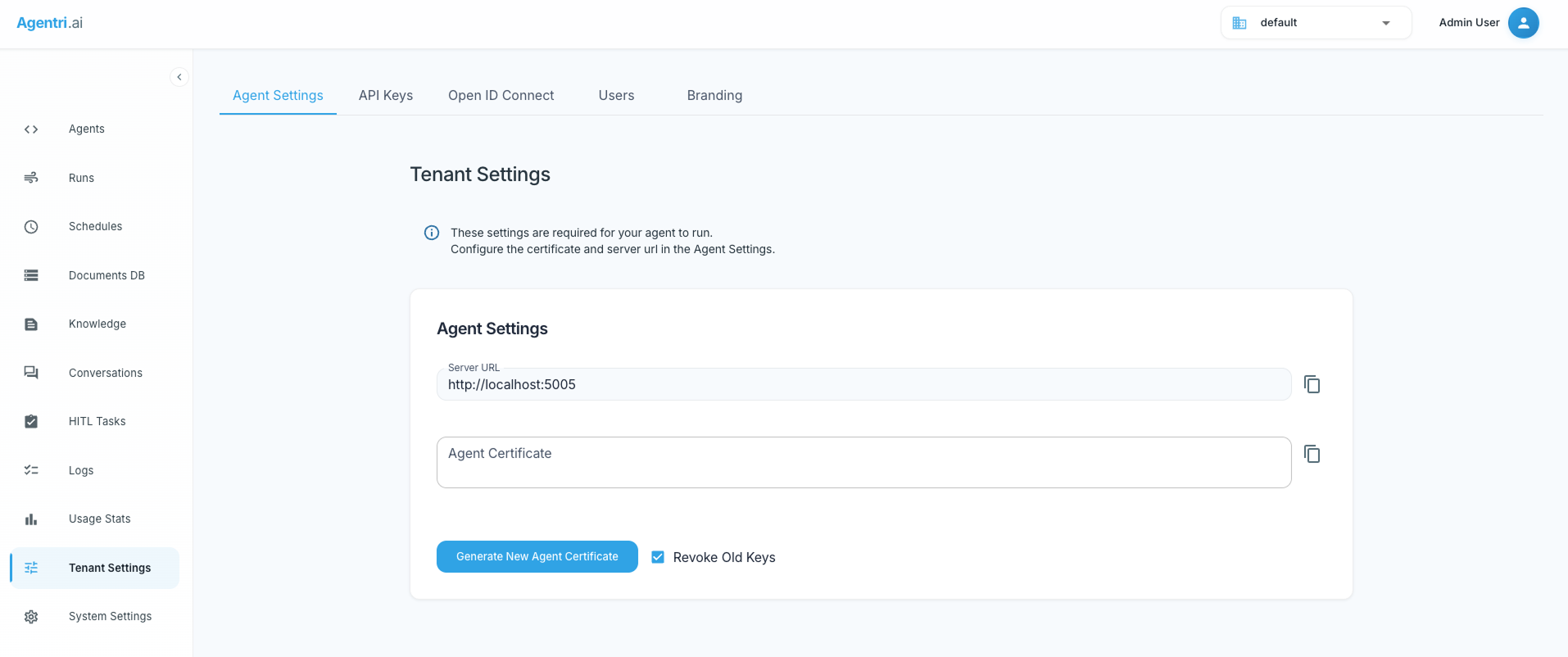Switch to the Open ID Connect tab

501,96
